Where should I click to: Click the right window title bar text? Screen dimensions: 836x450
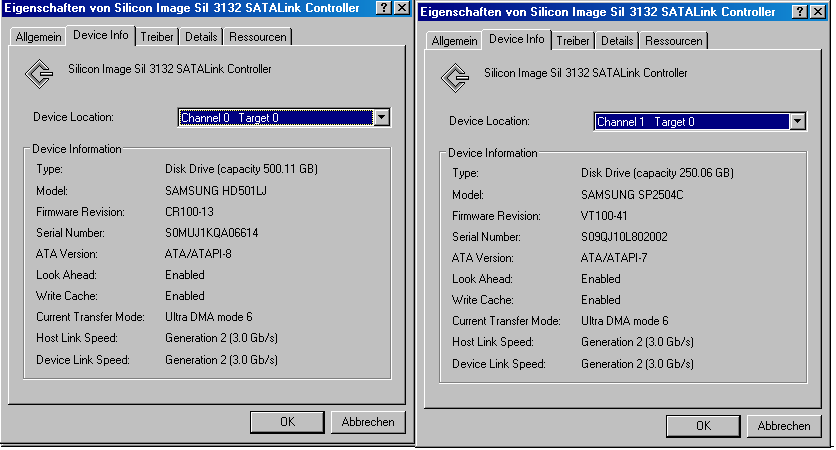coord(598,12)
